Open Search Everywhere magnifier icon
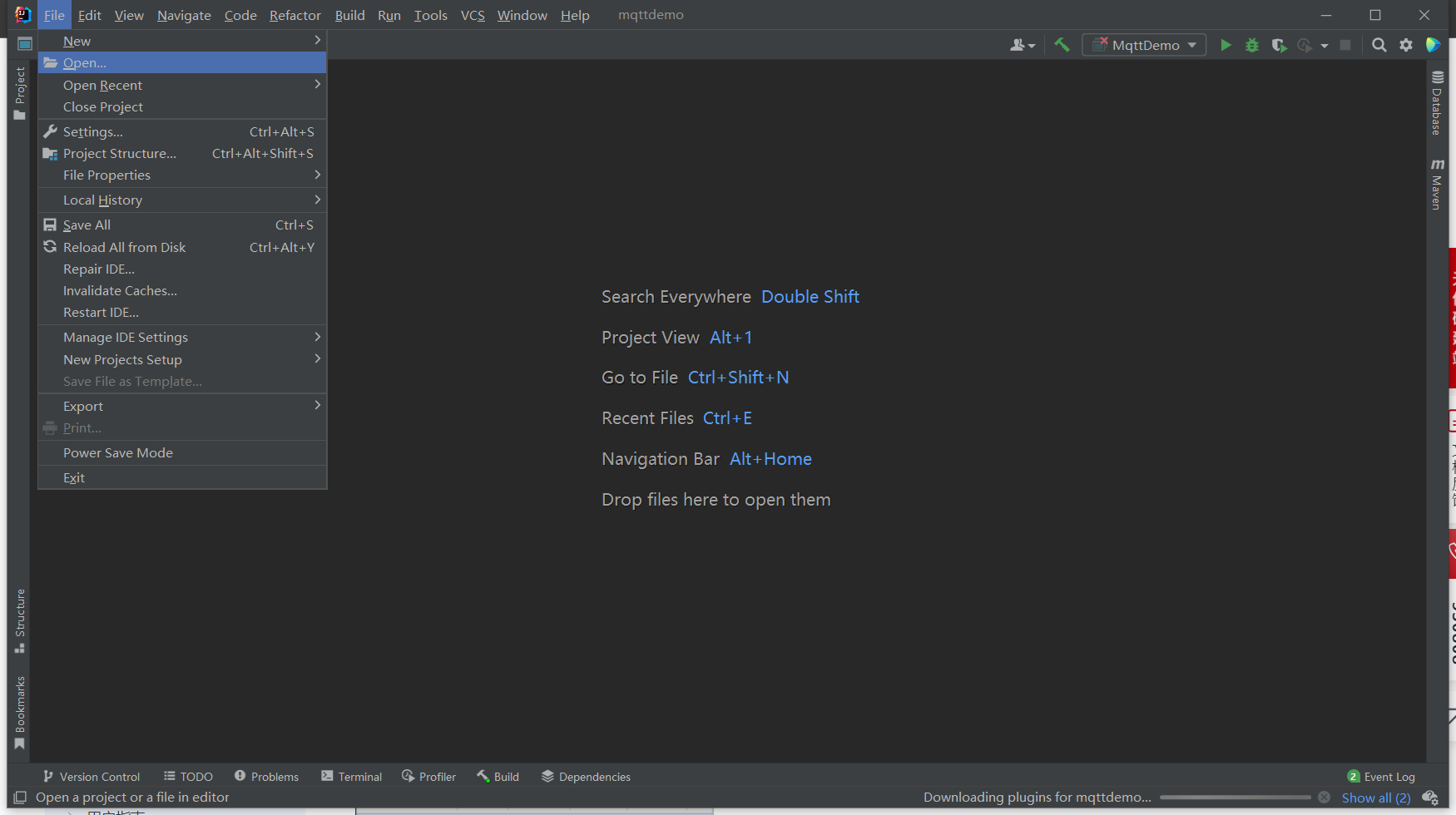 pyautogui.click(x=1379, y=45)
